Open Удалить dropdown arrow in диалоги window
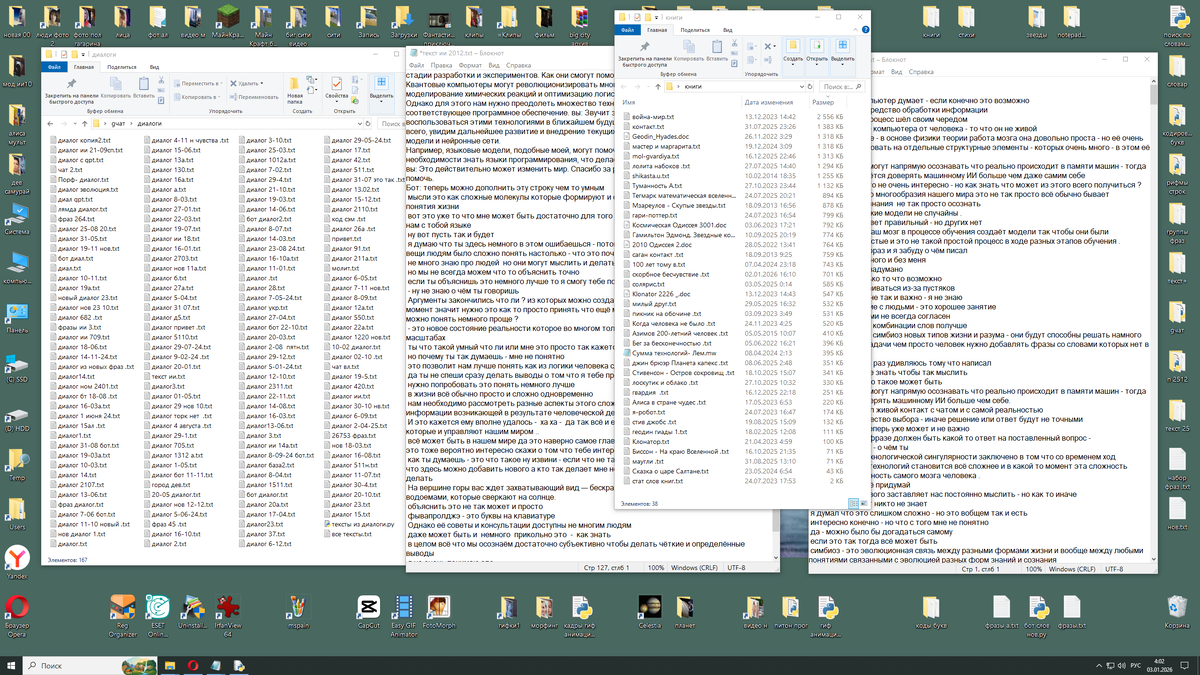The width and height of the screenshot is (1200, 675). pos(262,84)
